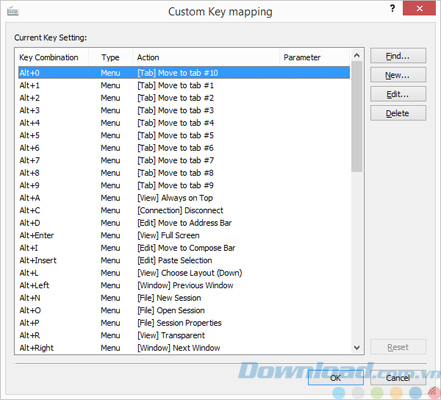Select the Alt+Enter Full Screen row
Screen dimensions: 441x400
[184, 235]
